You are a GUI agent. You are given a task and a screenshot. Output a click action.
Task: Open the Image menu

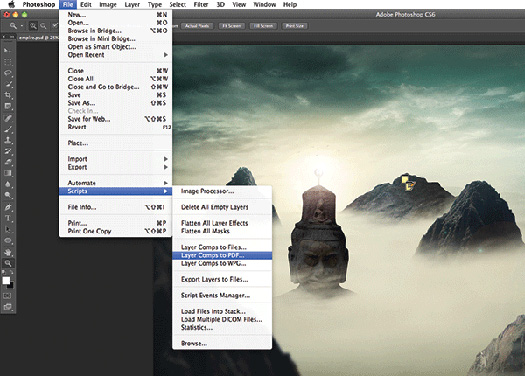tap(108, 4)
